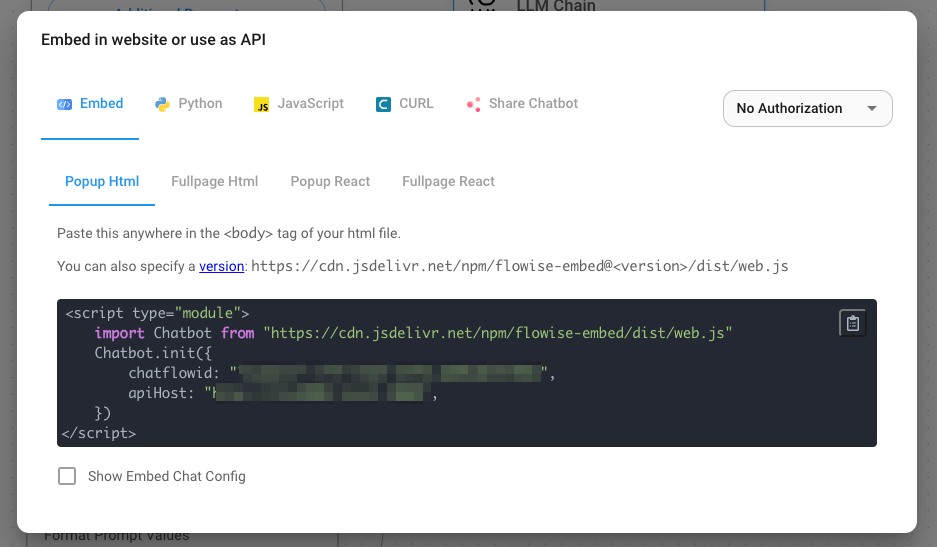The width and height of the screenshot is (937, 547).
Task: Click the CURL C logo icon
Action: [383, 105]
